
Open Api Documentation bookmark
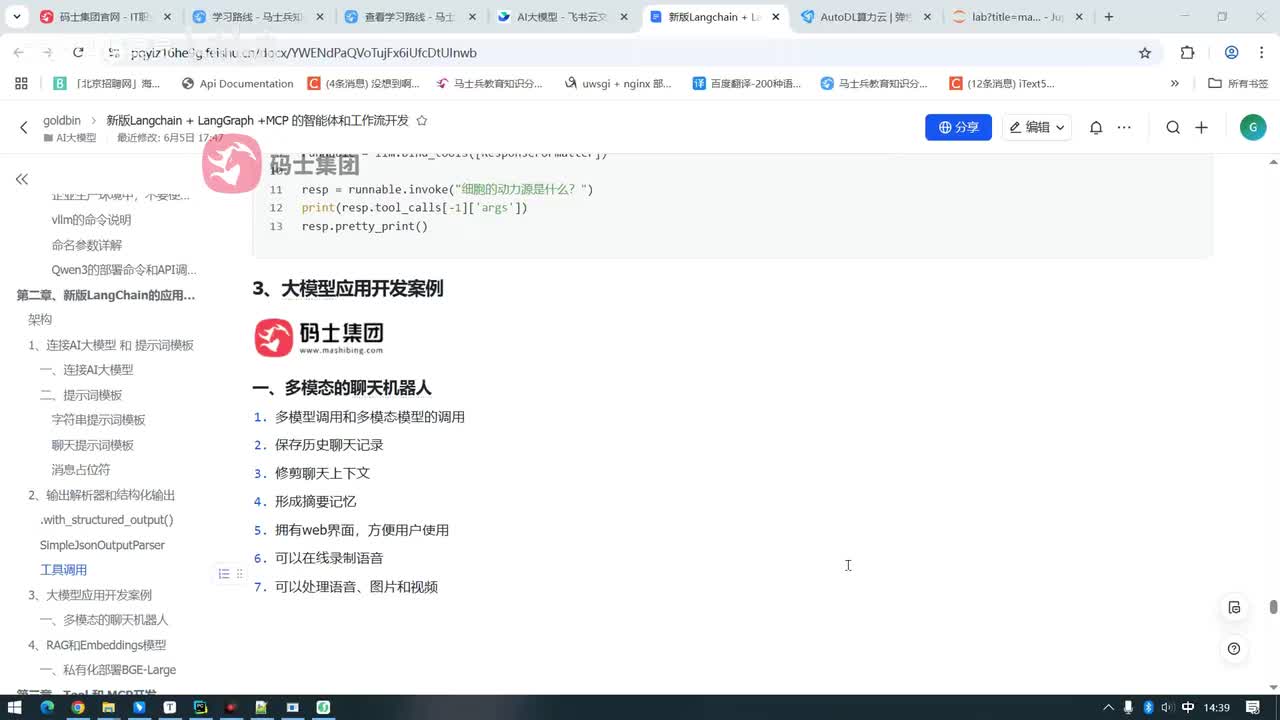238,84
